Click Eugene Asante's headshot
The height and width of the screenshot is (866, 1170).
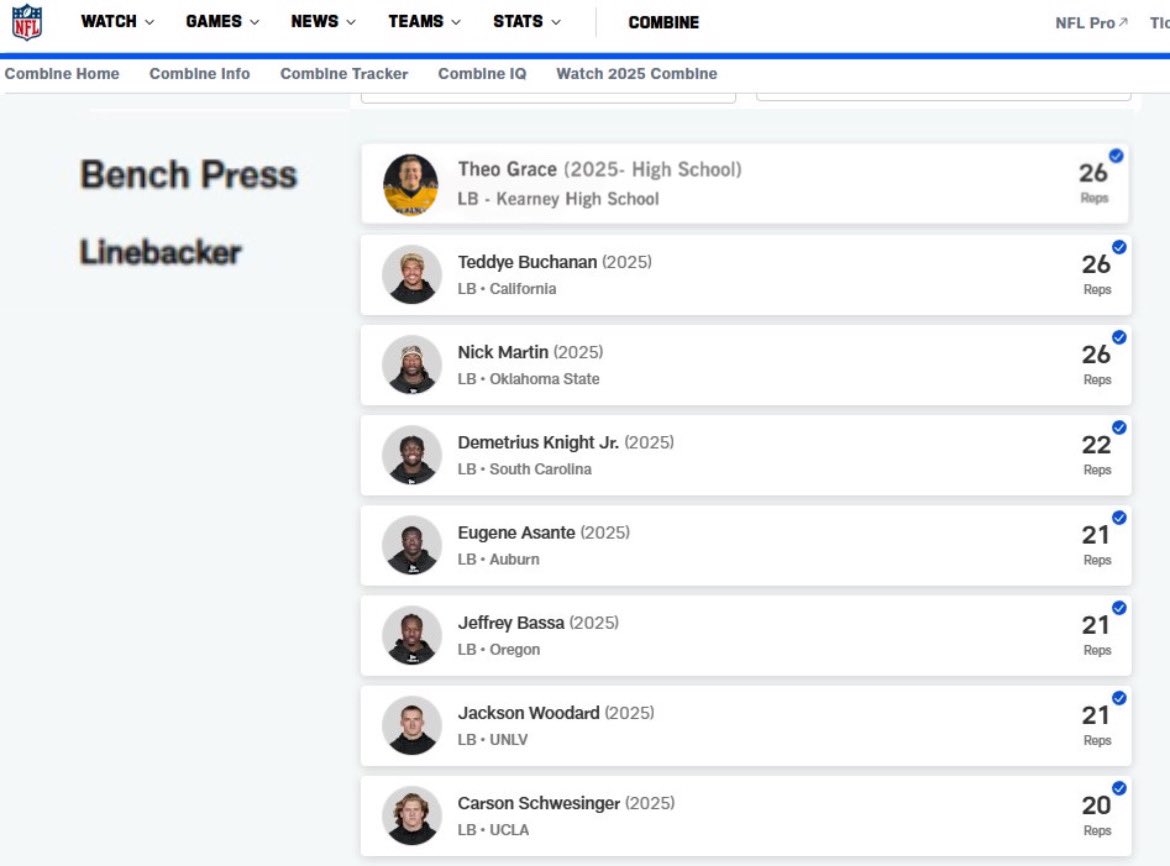pos(411,545)
